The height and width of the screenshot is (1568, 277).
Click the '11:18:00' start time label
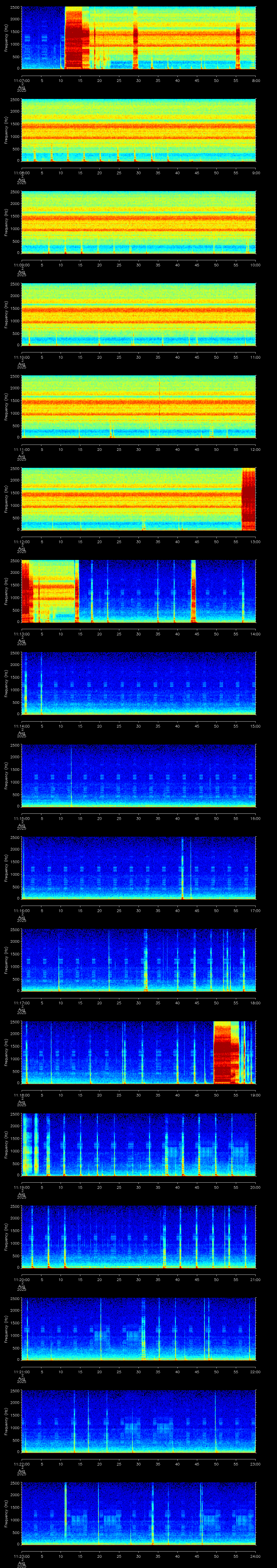[22, 1095]
